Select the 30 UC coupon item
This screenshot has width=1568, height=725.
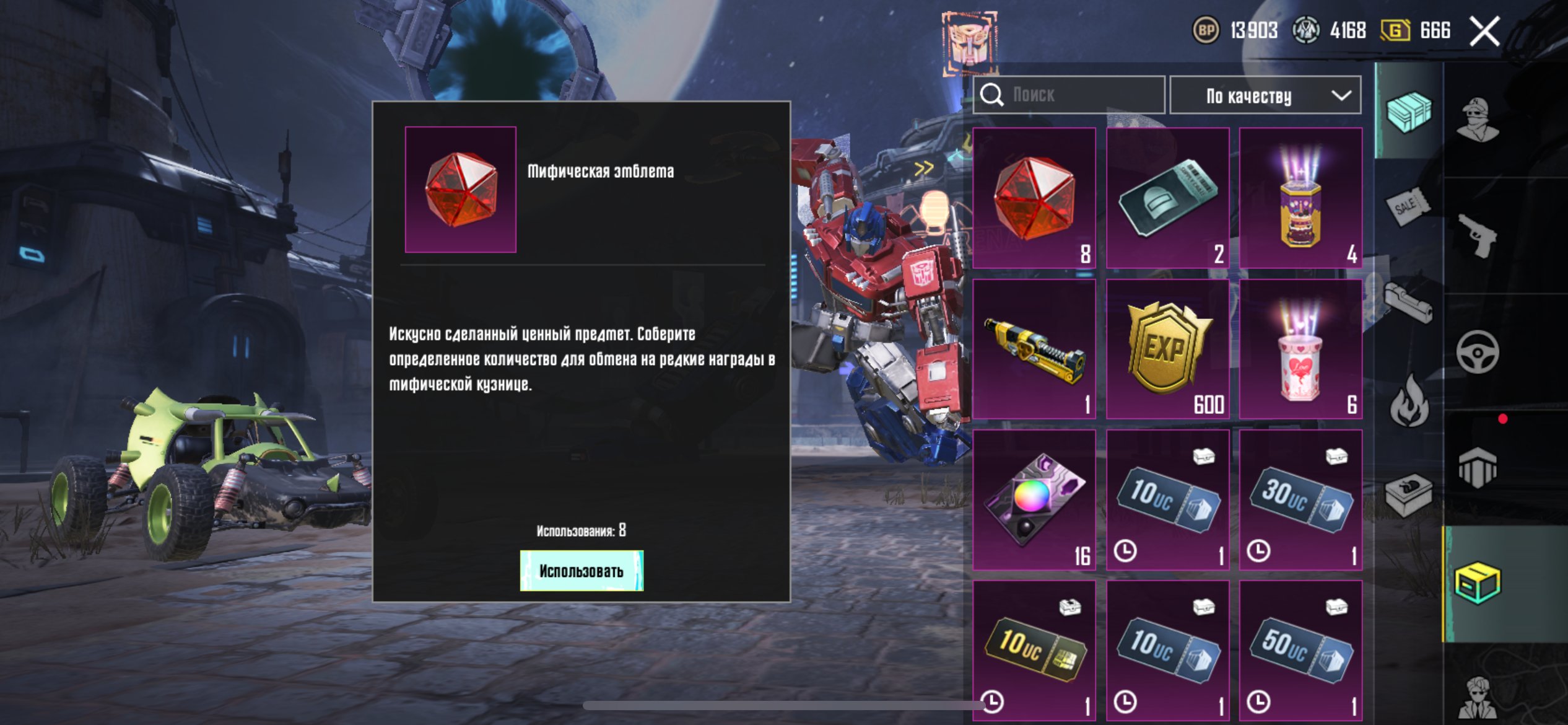pos(1300,499)
